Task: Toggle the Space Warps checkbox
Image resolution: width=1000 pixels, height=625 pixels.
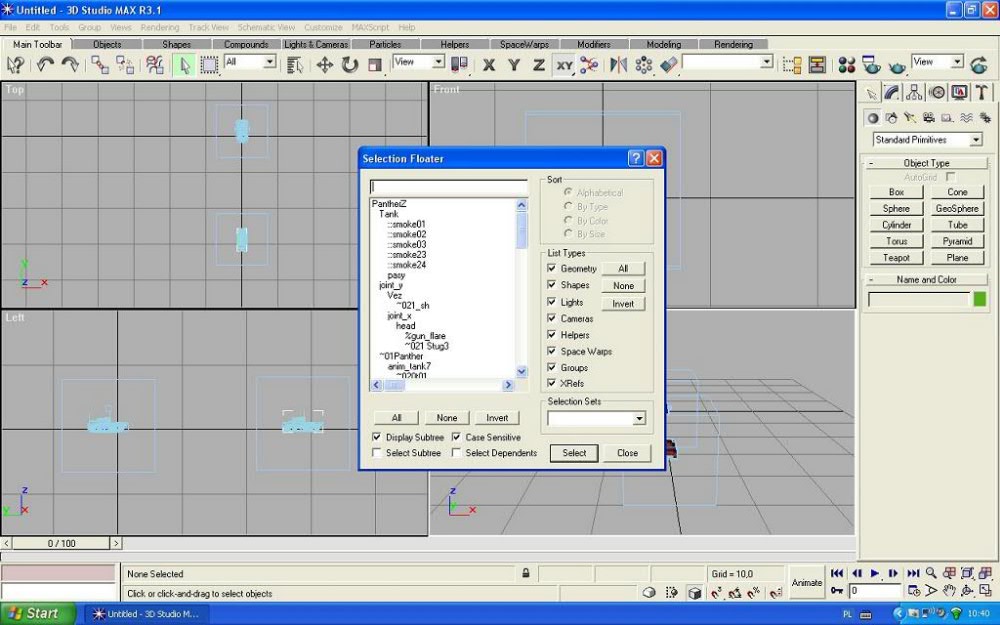Action: 552,351
